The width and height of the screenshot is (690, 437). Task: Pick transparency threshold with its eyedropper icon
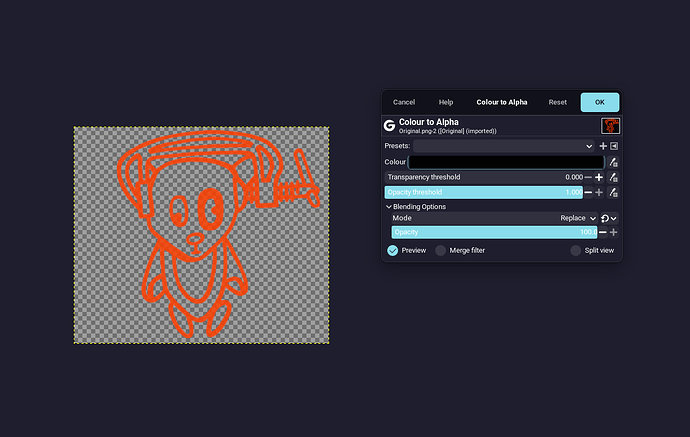coord(613,177)
